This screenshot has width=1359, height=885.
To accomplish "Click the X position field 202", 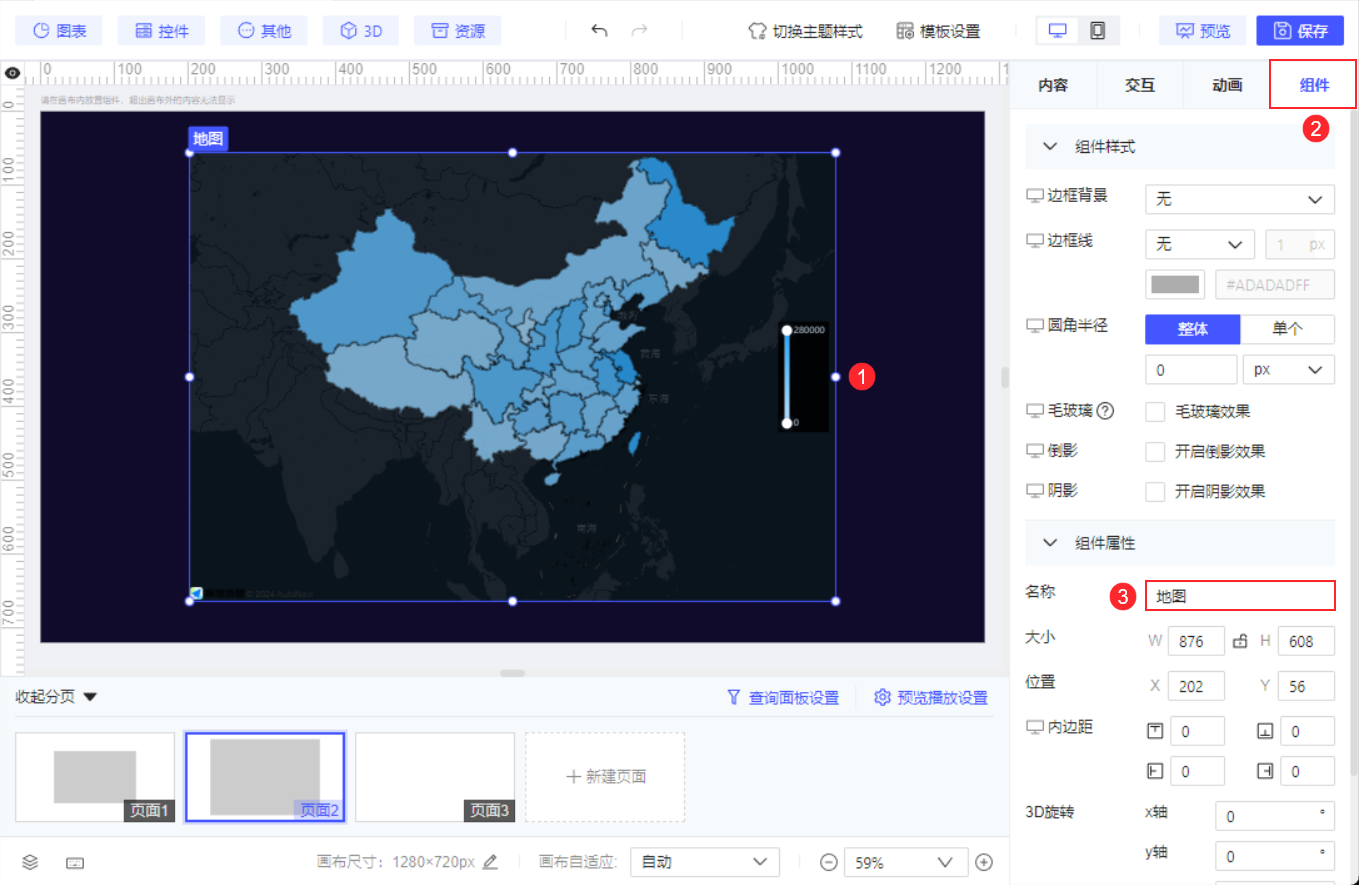I will tap(1196, 686).
